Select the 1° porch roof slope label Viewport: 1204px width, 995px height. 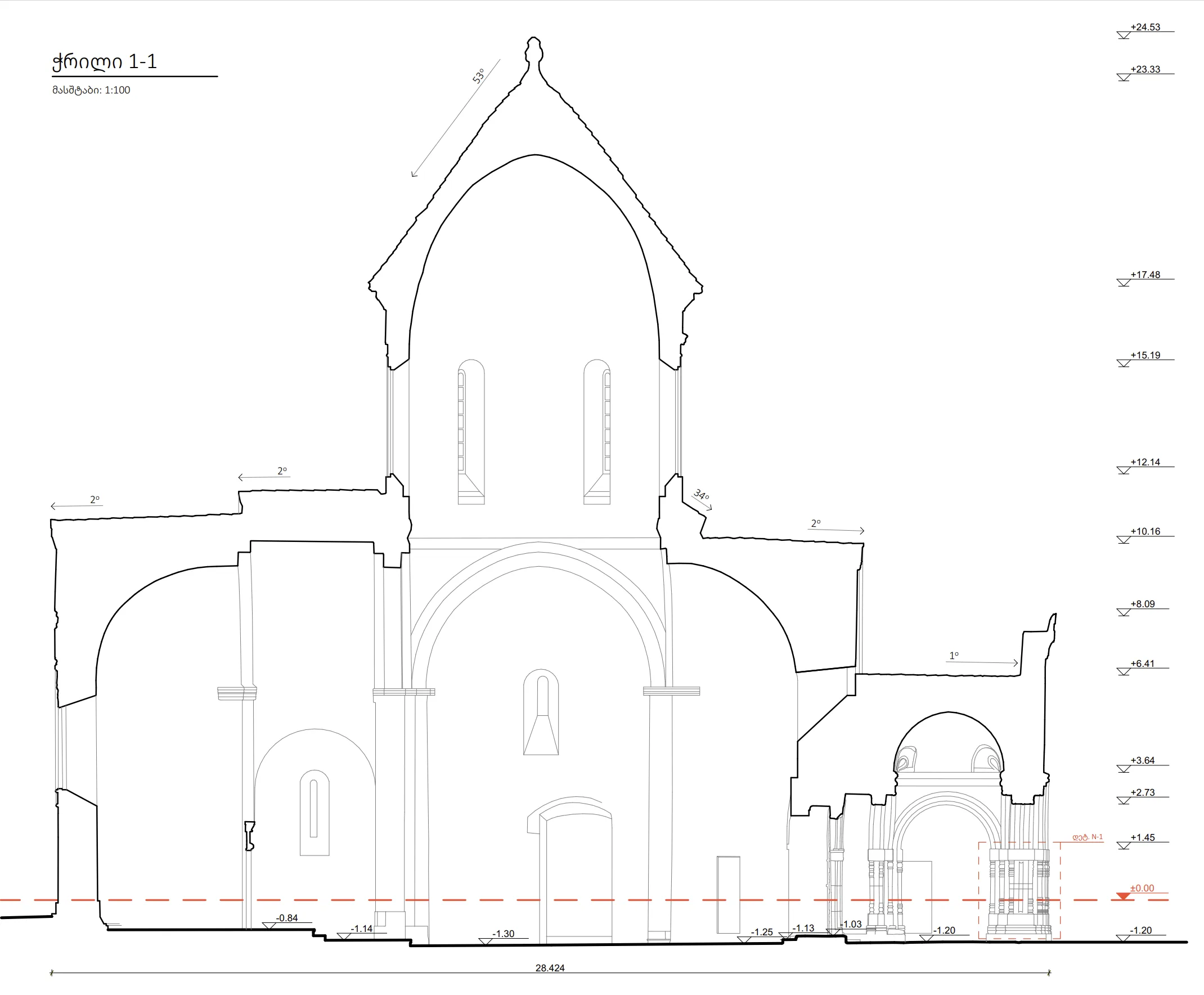point(954,655)
